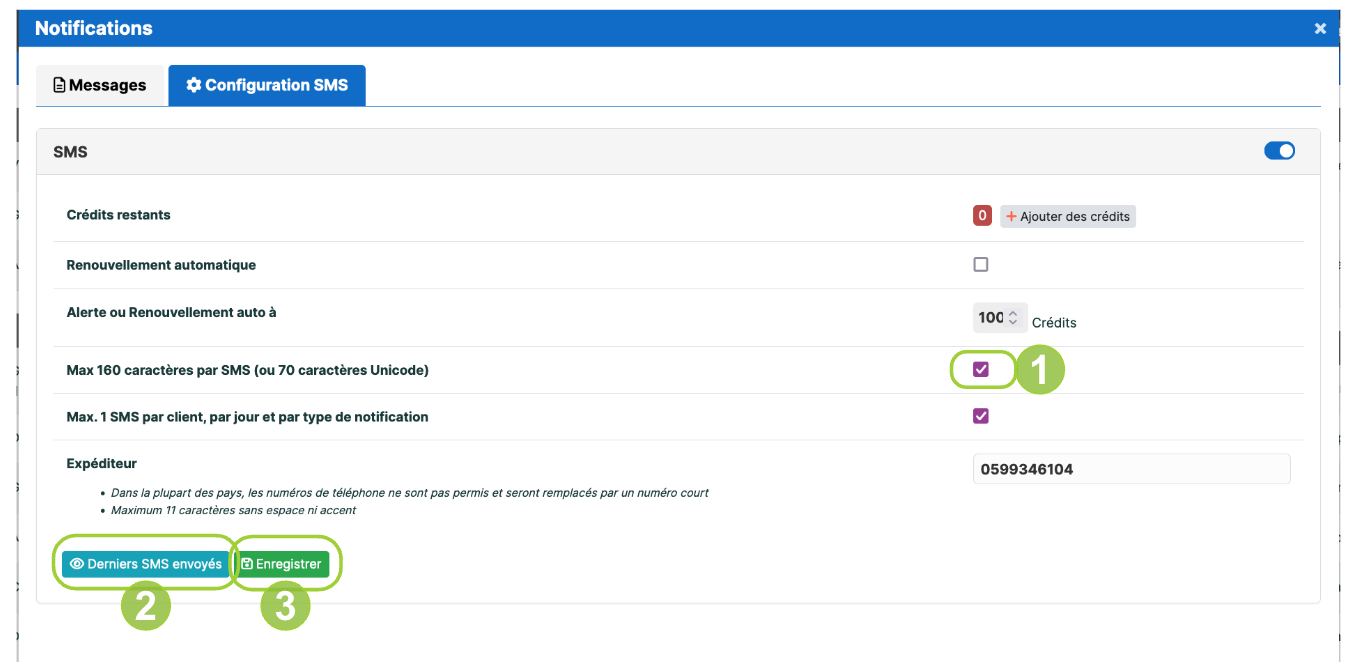This screenshot has width=1362, height=662.
Task: Click the red remaining credits badge
Action: tap(982, 216)
